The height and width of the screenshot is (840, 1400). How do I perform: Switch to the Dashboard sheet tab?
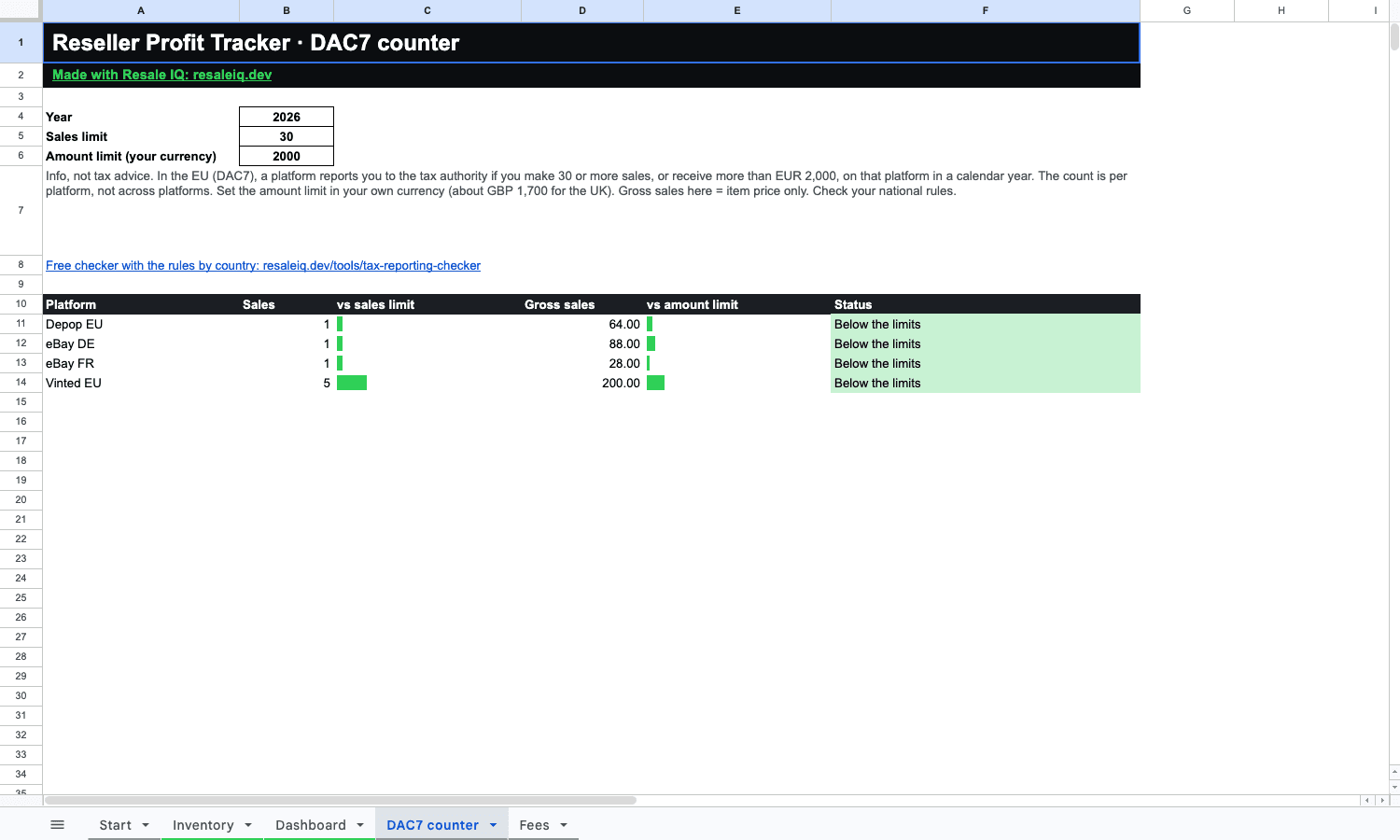(x=311, y=825)
